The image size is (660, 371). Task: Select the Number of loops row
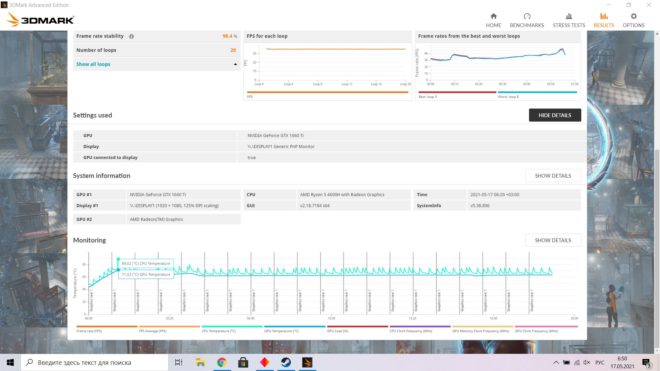(157, 50)
